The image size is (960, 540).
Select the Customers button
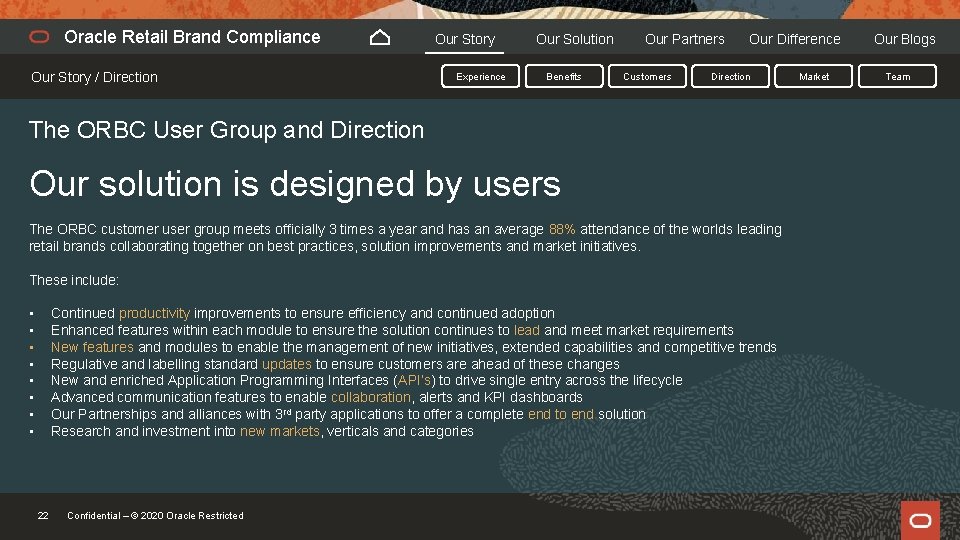click(x=647, y=77)
